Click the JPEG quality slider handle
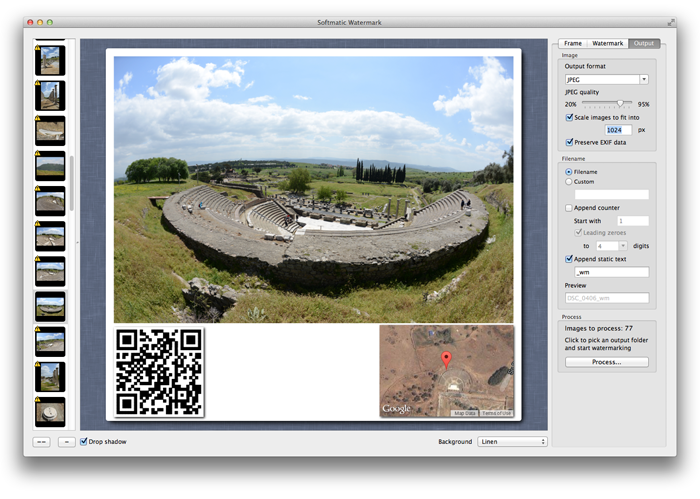This screenshot has width=700, height=499. (x=620, y=104)
